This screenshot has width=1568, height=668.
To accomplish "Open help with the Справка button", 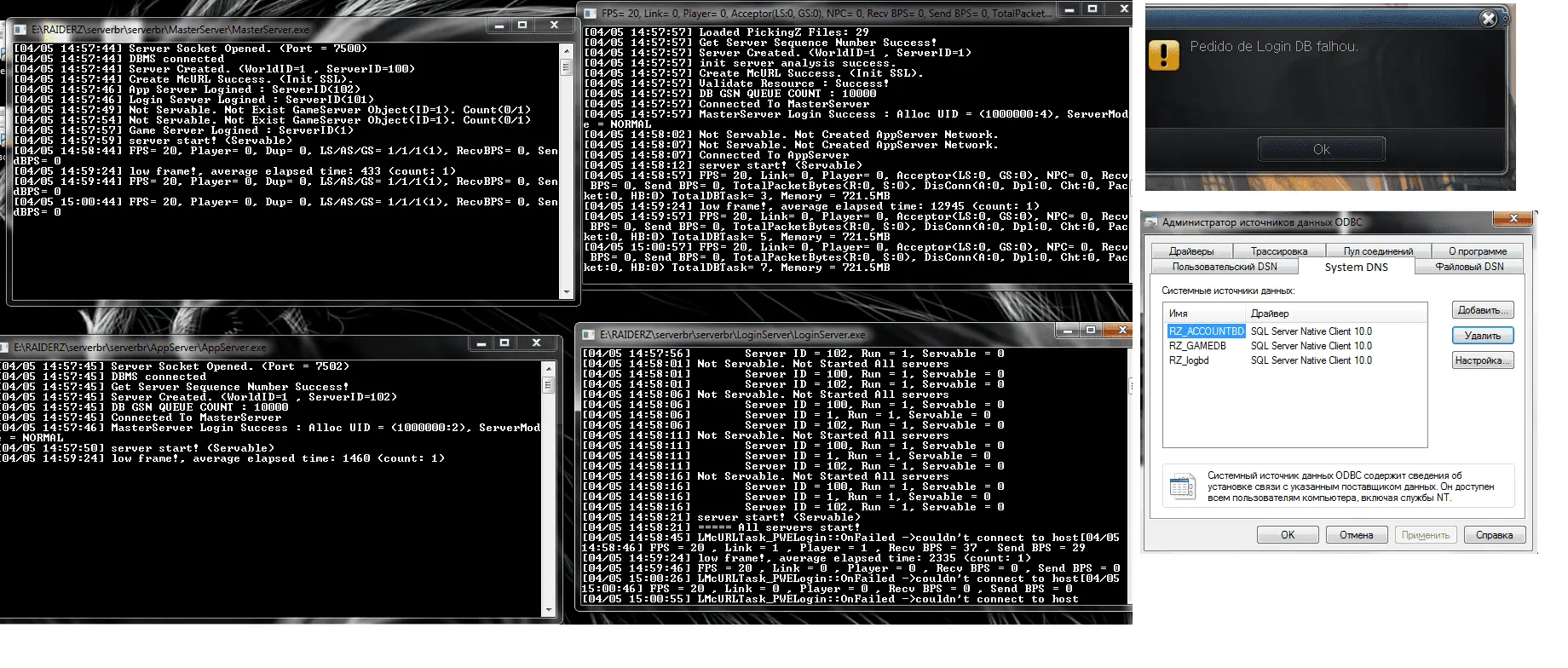I will (1494, 535).
